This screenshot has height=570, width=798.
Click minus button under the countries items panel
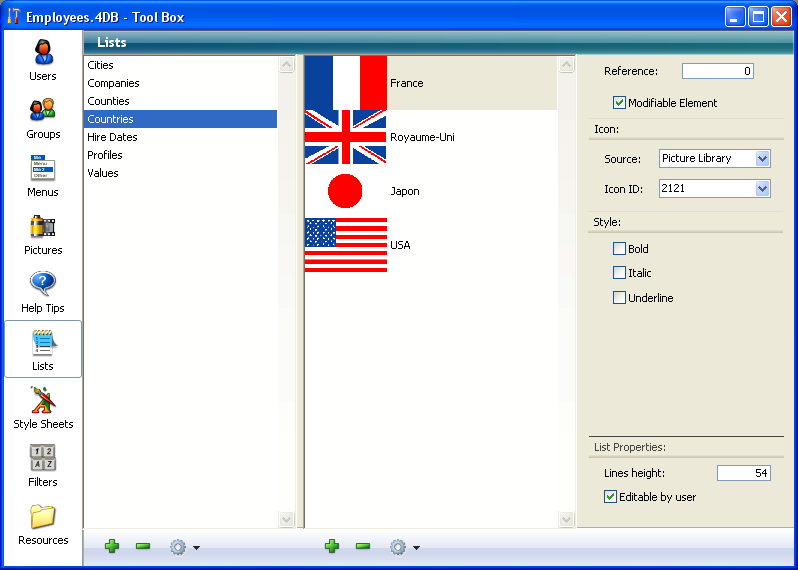click(x=363, y=546)
